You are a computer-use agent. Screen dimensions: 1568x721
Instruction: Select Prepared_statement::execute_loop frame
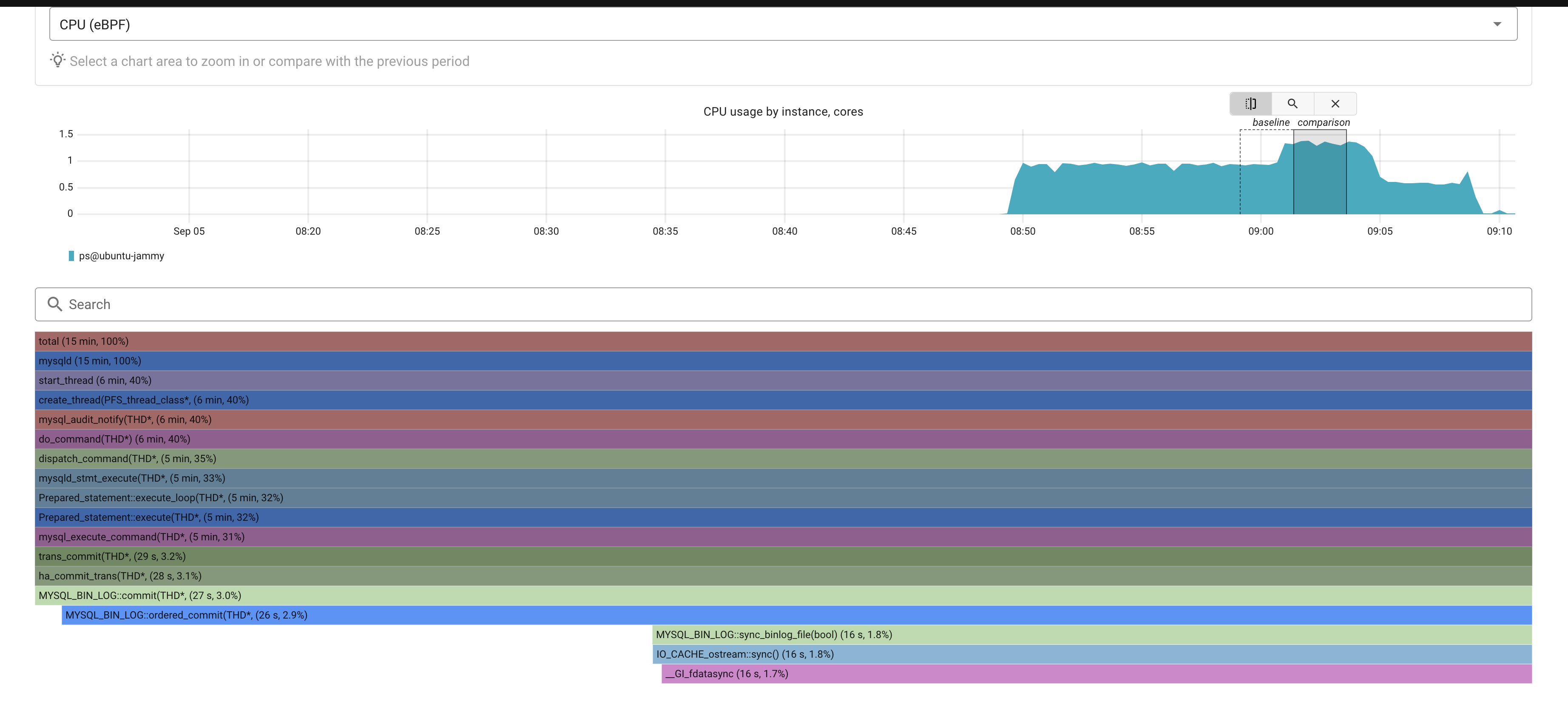783,498
